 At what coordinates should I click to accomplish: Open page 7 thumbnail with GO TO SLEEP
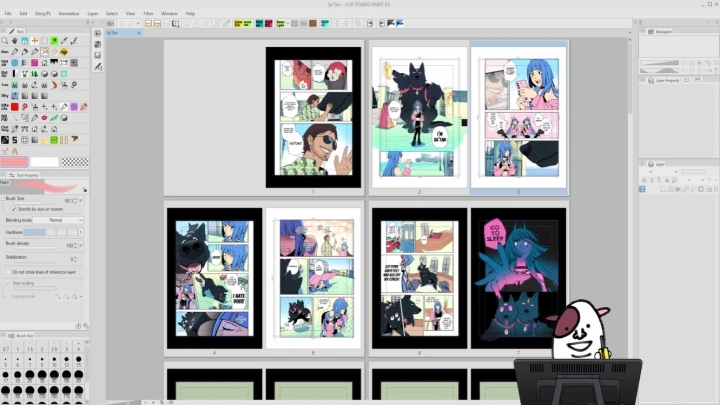pyautogui.click(x=518, y=278)
